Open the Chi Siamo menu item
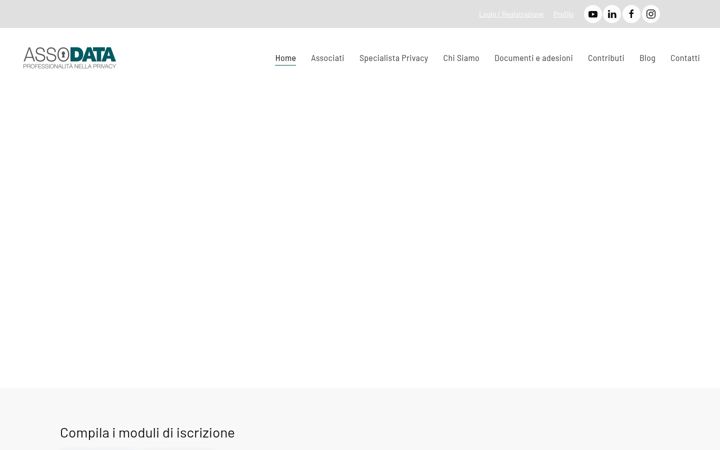This screenshot has width=720, height=450. [461, 58]
